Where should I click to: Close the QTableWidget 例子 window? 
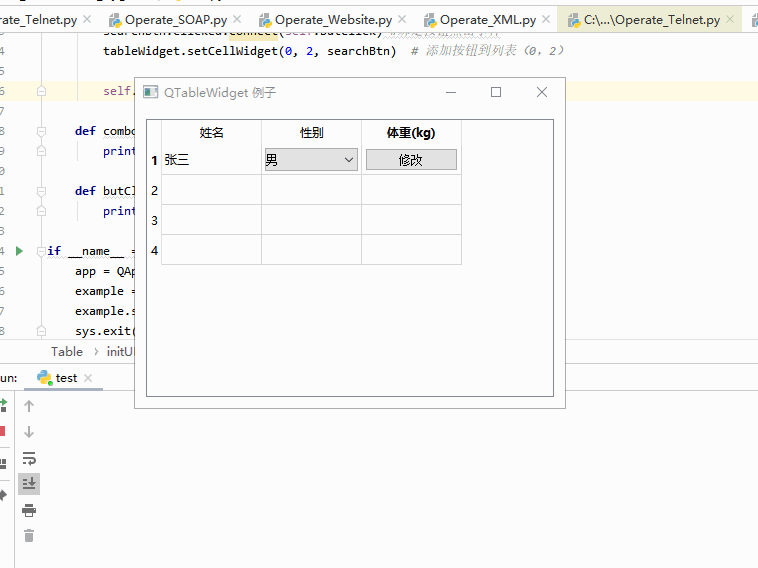[542, 92]
